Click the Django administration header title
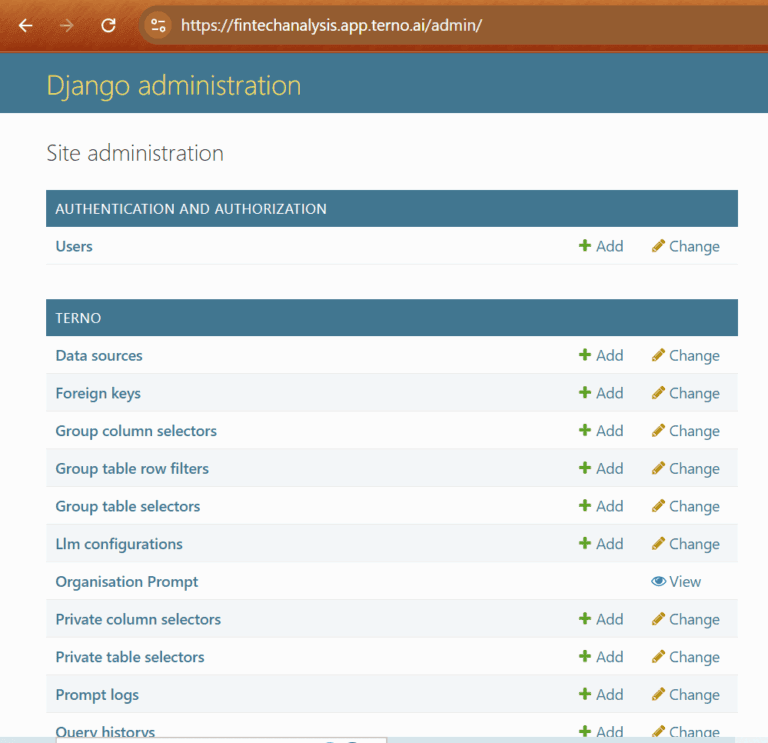768x743 pixels. 173,85
